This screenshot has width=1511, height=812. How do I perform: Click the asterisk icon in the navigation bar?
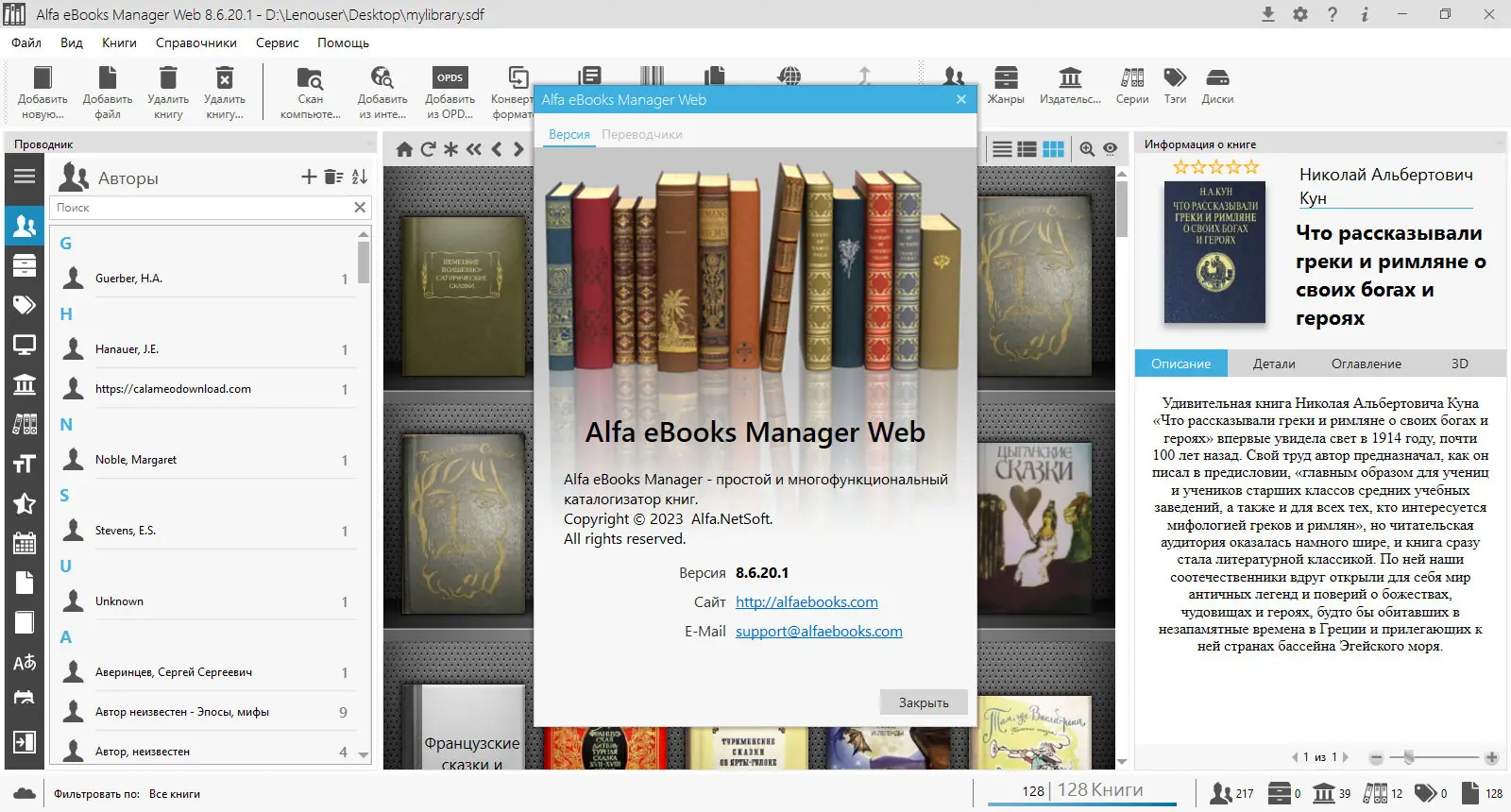(450, 149)
